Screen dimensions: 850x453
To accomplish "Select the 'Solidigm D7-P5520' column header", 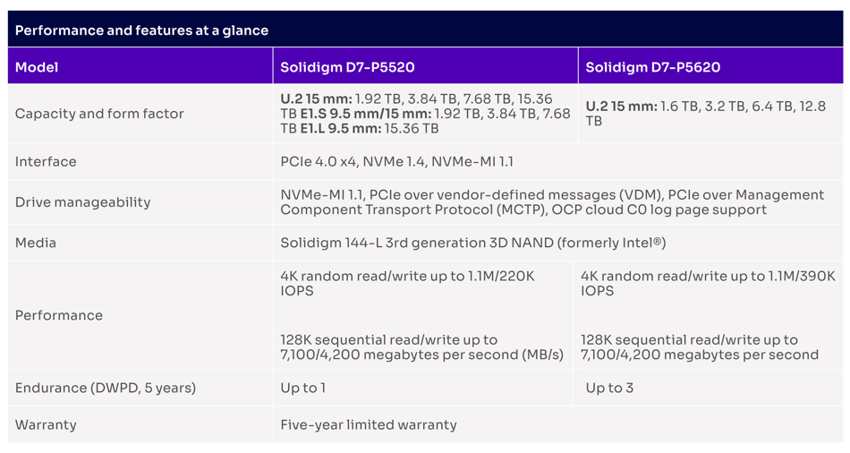I will [x=347, y=67].
